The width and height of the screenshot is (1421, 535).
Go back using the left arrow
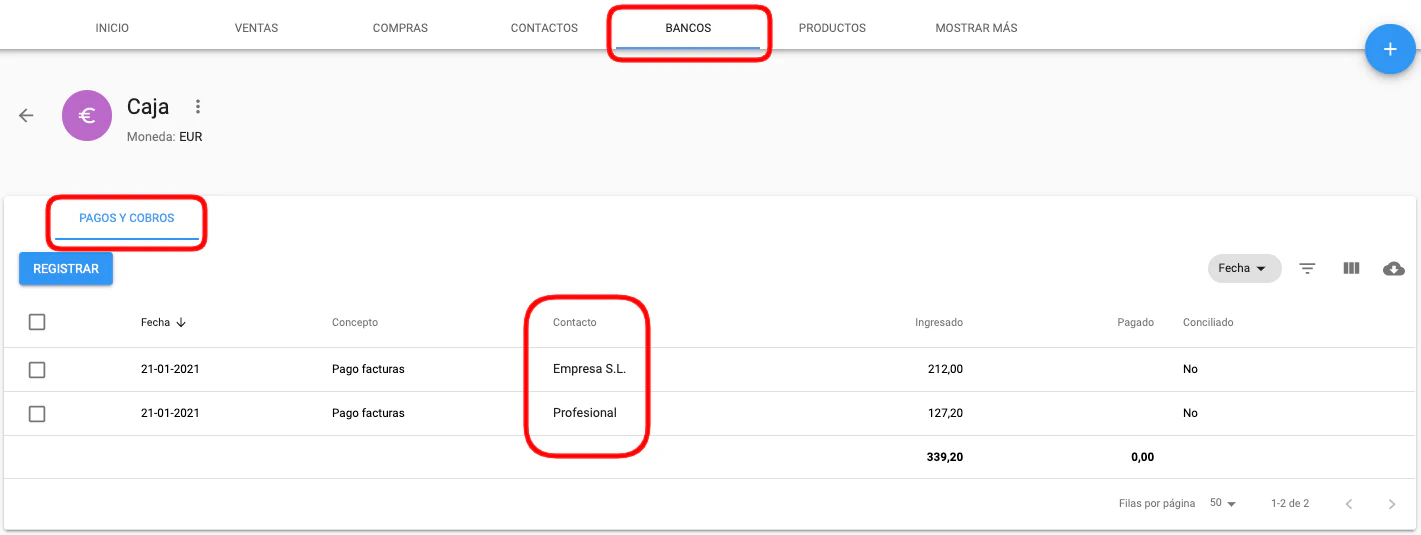[x=27, y=115]
